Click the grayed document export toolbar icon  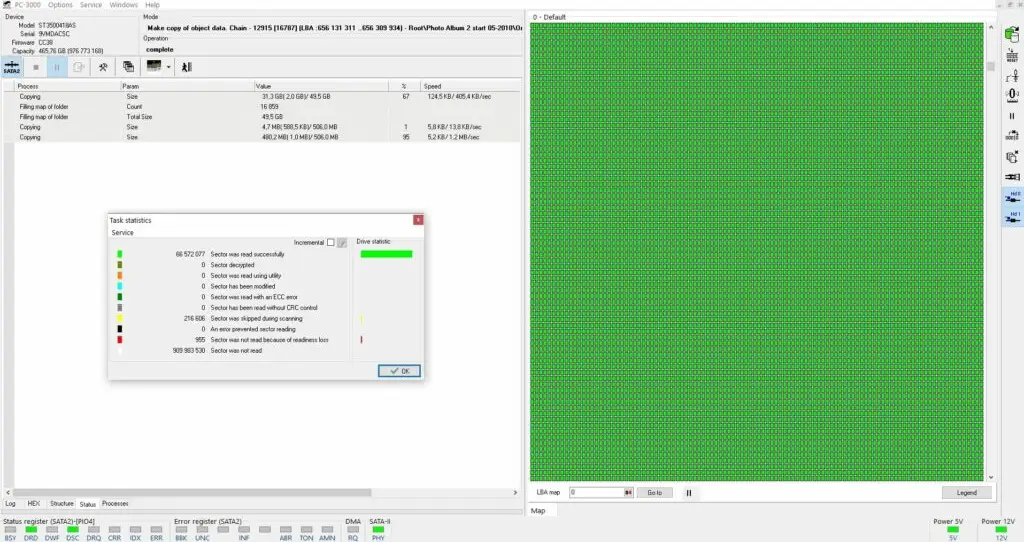click(78, 67)
